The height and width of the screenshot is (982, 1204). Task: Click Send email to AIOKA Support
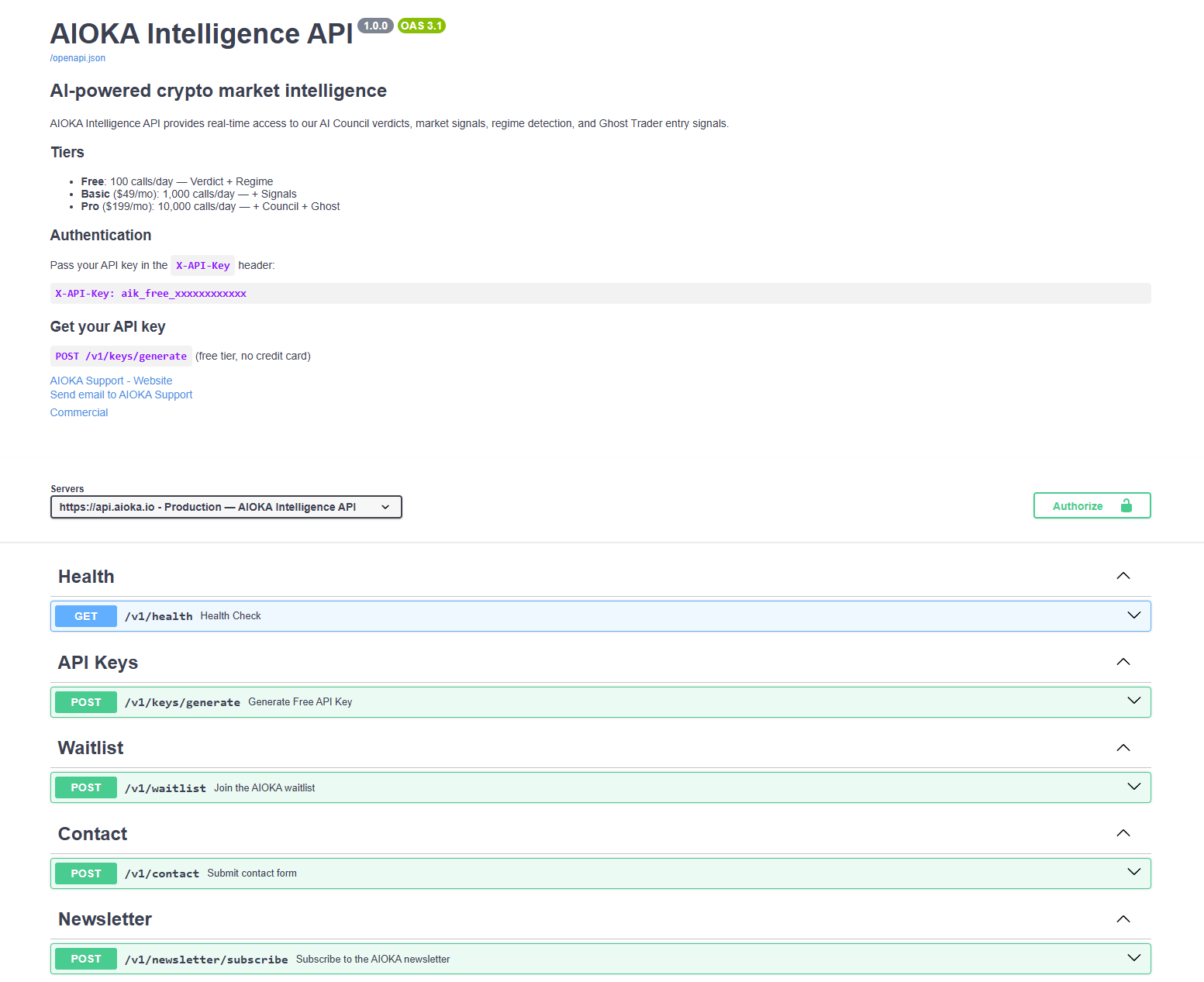point(121,395)
